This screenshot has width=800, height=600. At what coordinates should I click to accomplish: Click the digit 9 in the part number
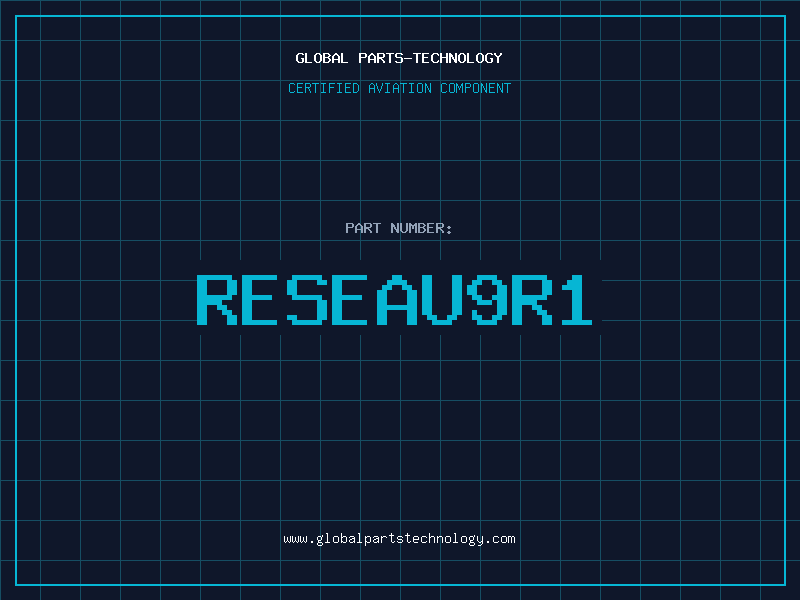(485, 299)
